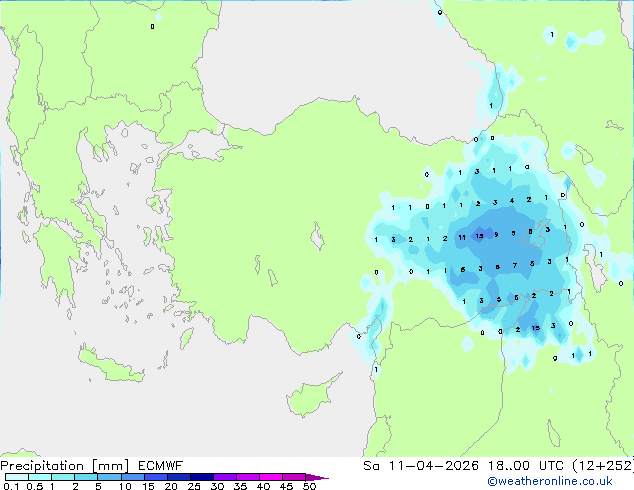634x490 pixels.
Task: Select the legend scale label '10'
Action: coord(125,486)
